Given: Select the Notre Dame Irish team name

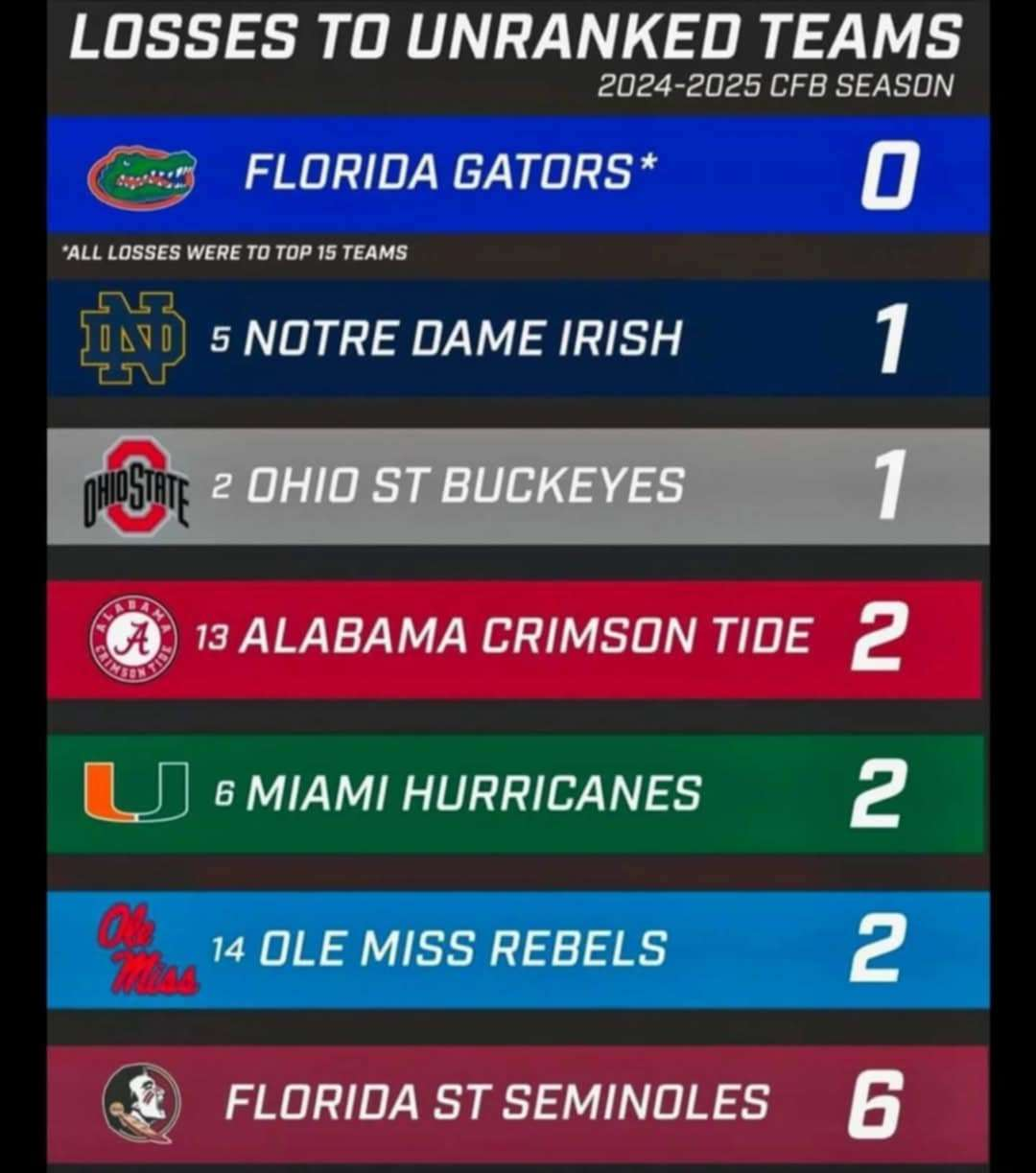Looking at the screenshot, I should [x=462, y=339].
